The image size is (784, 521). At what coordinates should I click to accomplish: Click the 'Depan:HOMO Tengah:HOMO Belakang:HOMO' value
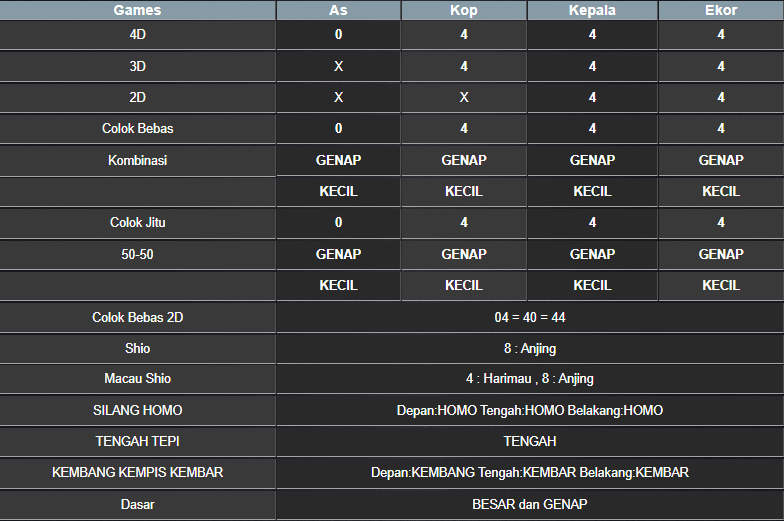coord(530,410)
